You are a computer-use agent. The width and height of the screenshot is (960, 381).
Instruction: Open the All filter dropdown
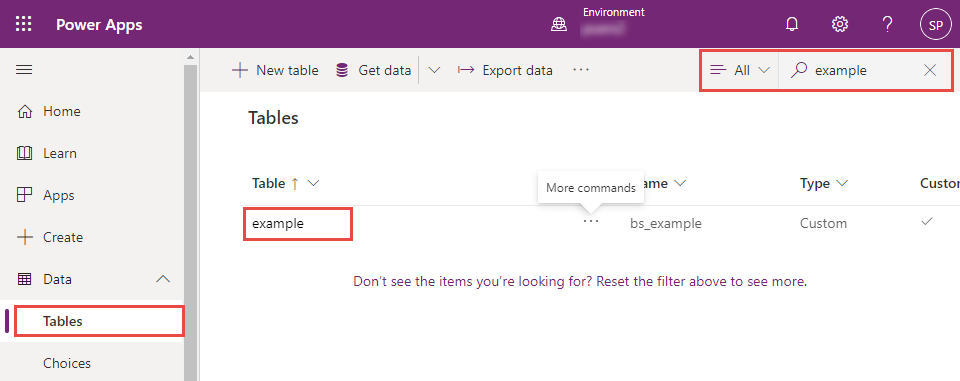pyautogui.click(x=740, y=70)
